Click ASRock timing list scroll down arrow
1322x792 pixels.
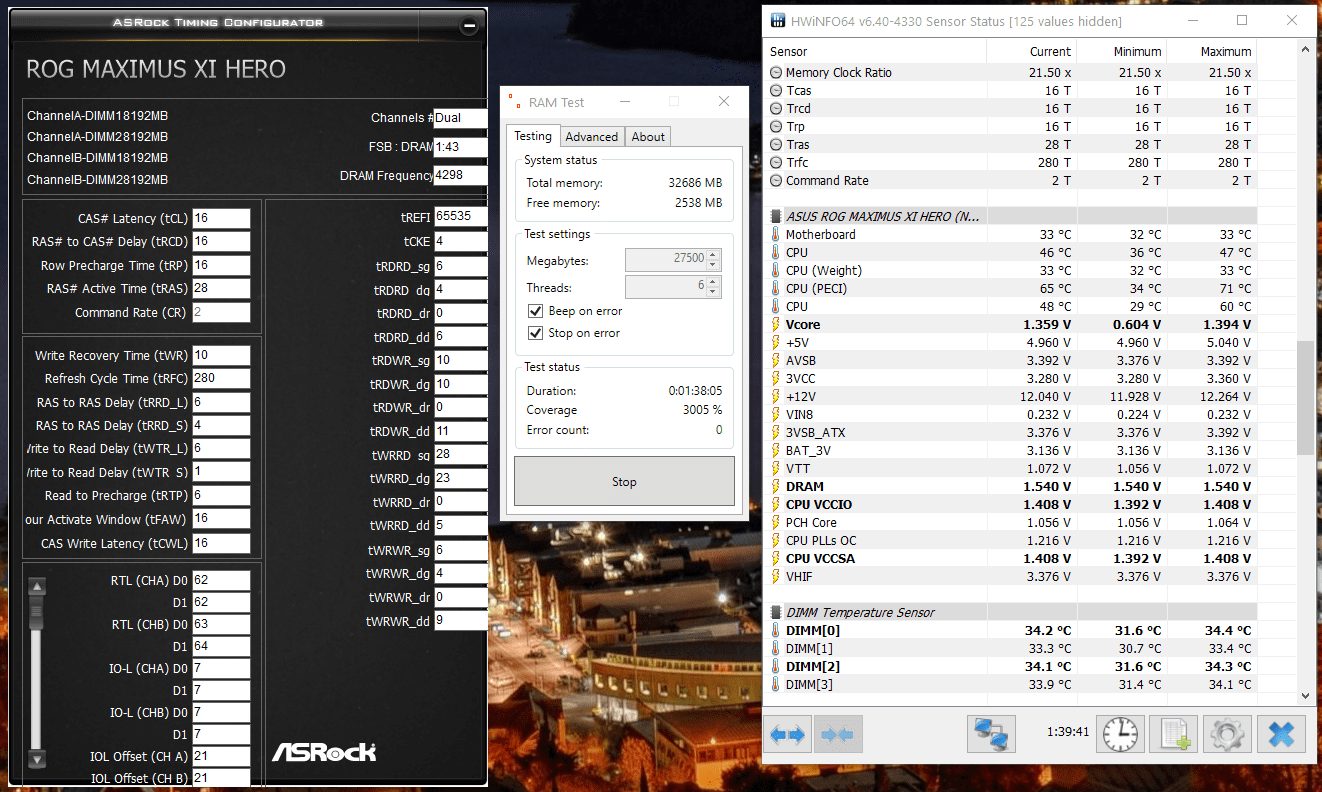(x=37, y=759)
